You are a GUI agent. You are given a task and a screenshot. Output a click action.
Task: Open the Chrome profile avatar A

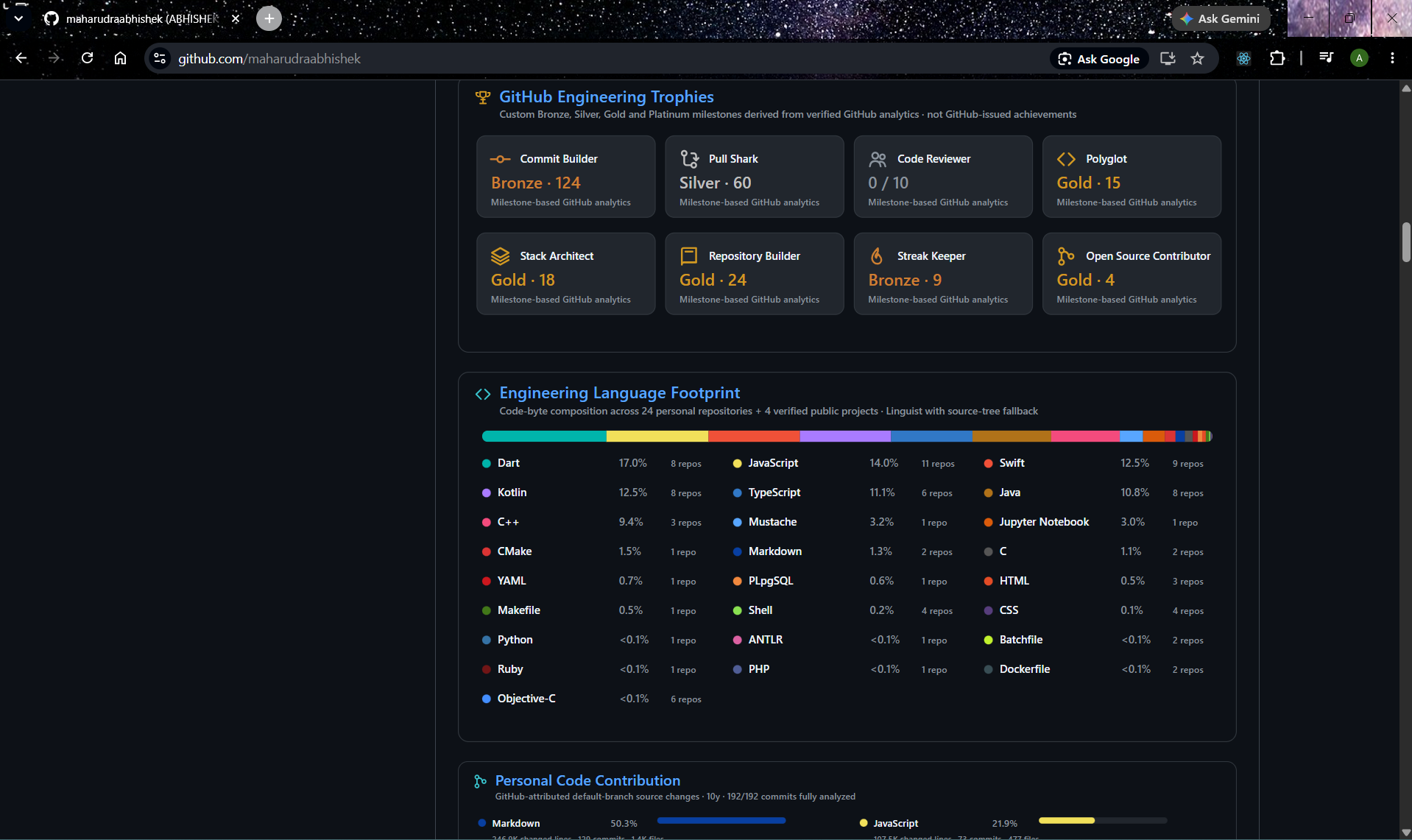[1359, 58]
